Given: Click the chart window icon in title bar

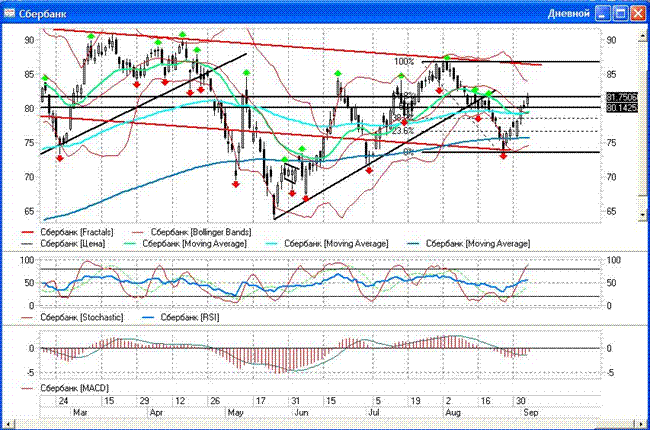Looking at the screenshot, I should click(10, 13).
